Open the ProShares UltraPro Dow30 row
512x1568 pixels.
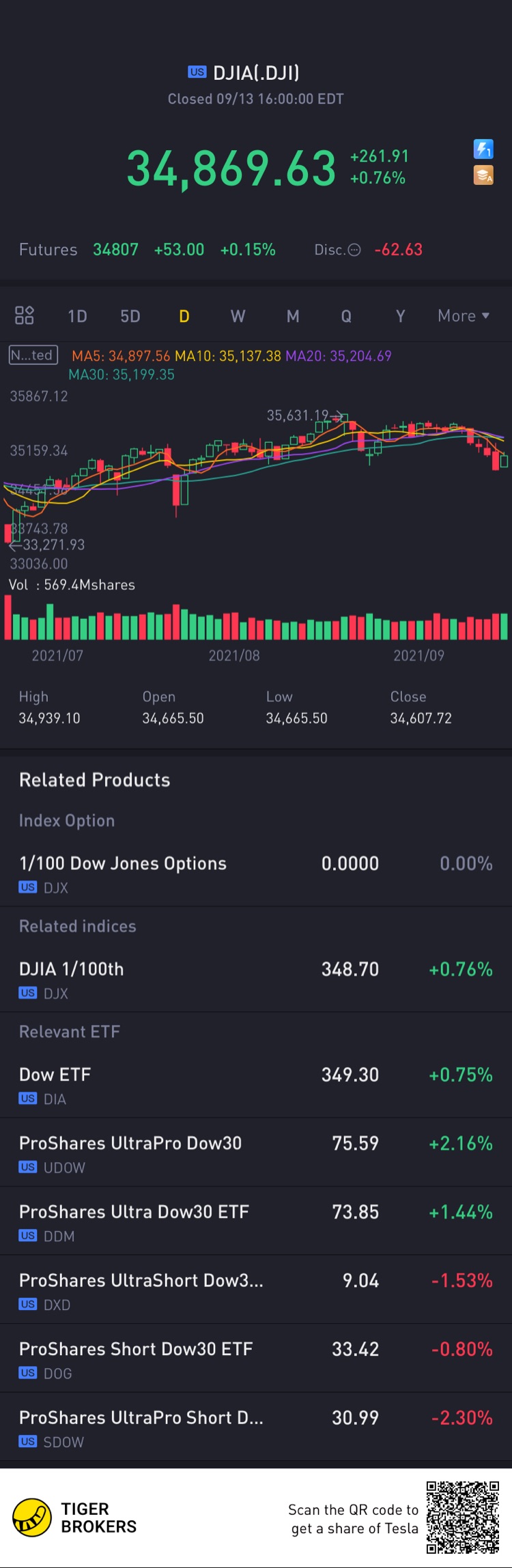coord(256,1153)
